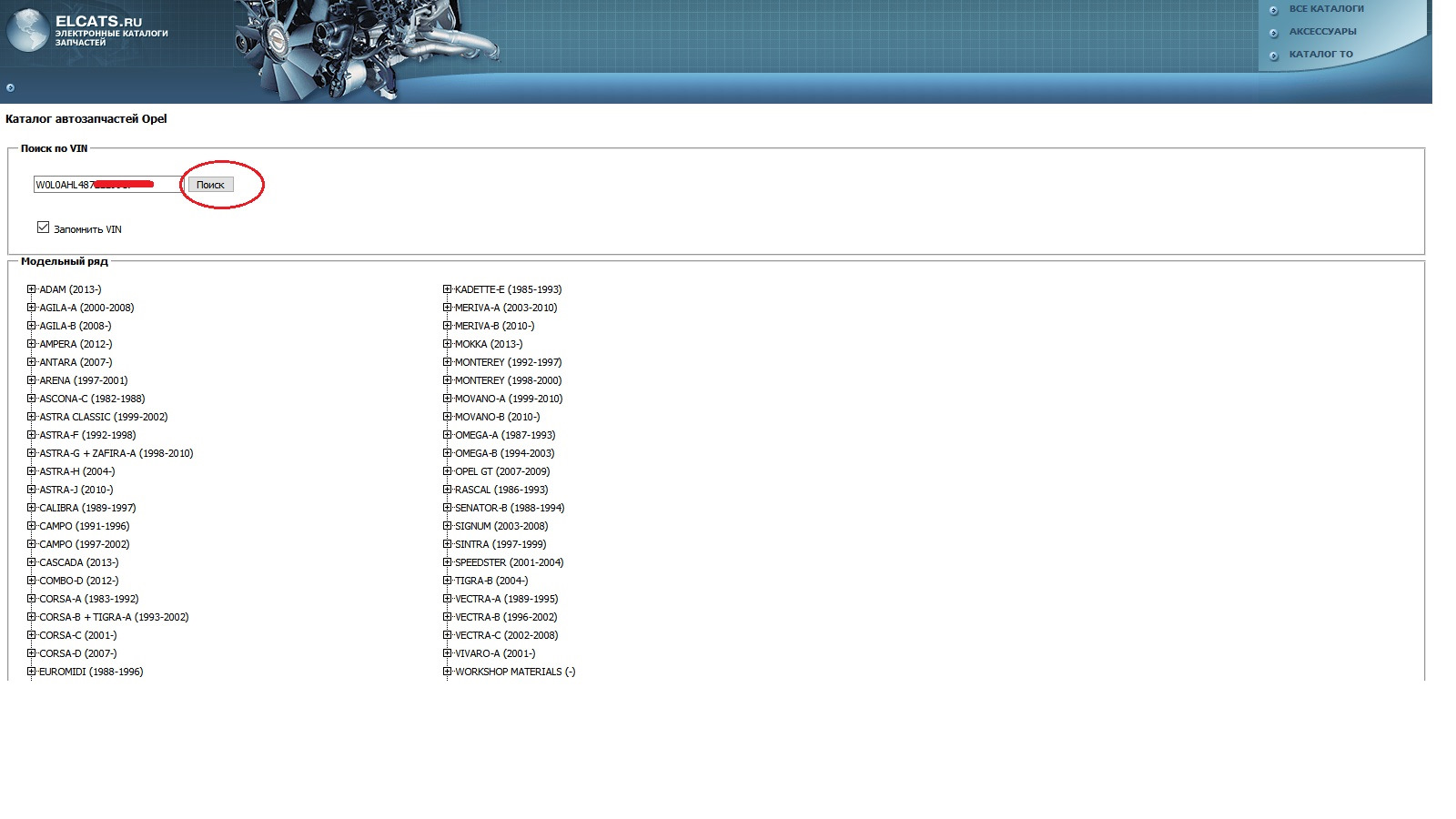Open ARENA (1997-2001) model link
Image resolution: width=1456 pixels, height=819 pixels.
pyautogui.click(x=84, y=380)
